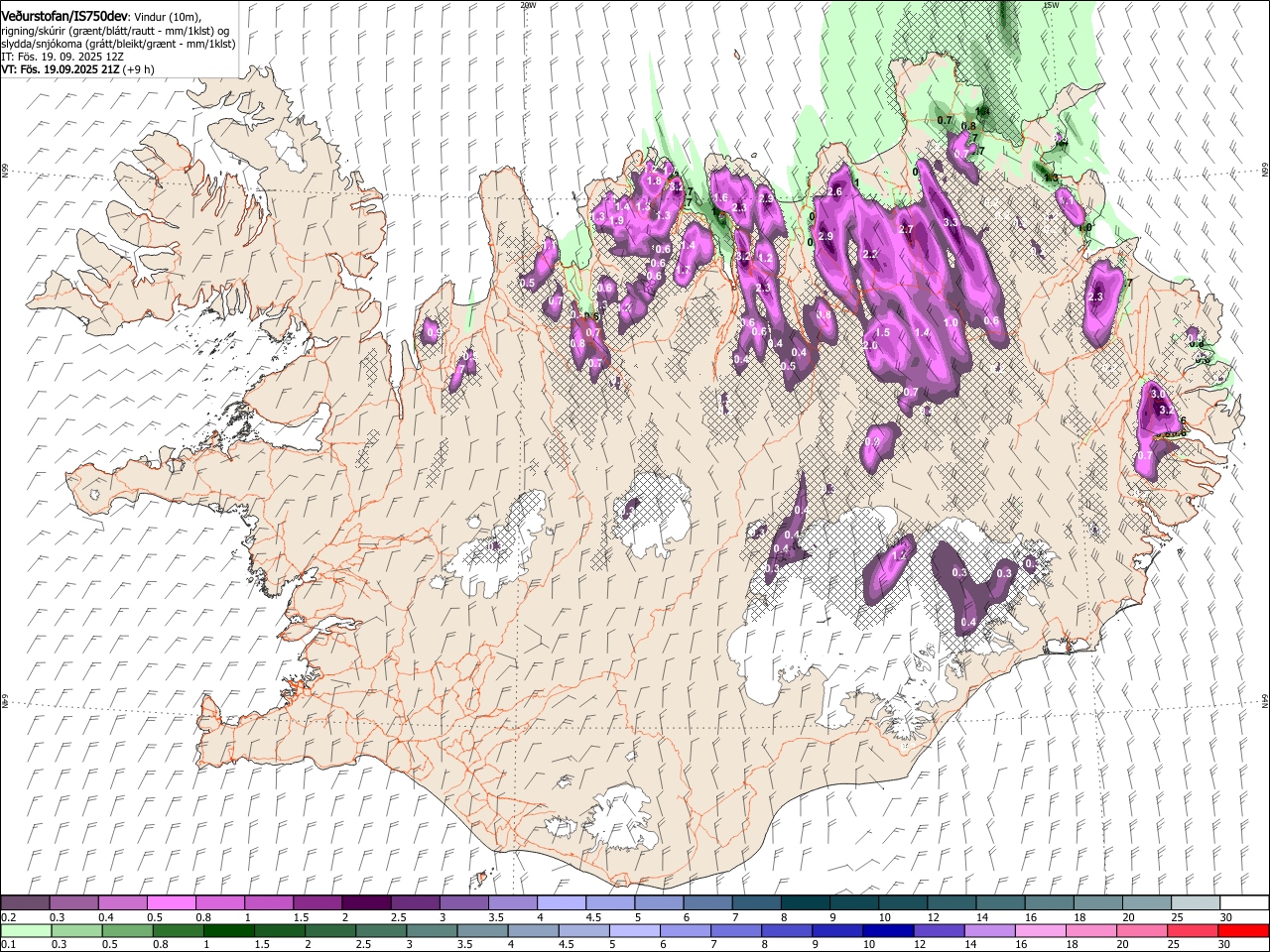This screenshot has width=1270, height=952.
Task: Choose the 5–6 pale lavender-blue swatch, lower scale
Action: point(635,930)
